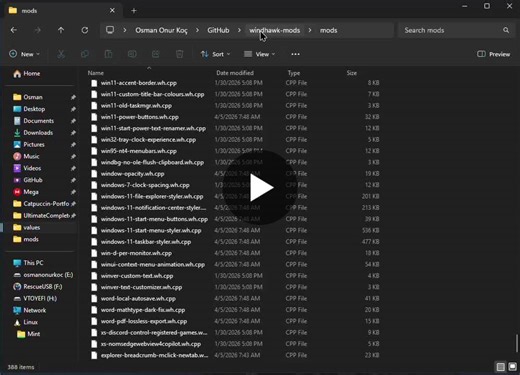This screenshot has height=375, width=520.
Task: Expand chevron after Osman Onur Koç breadcrumb
Action: click(x=197, y=30)
